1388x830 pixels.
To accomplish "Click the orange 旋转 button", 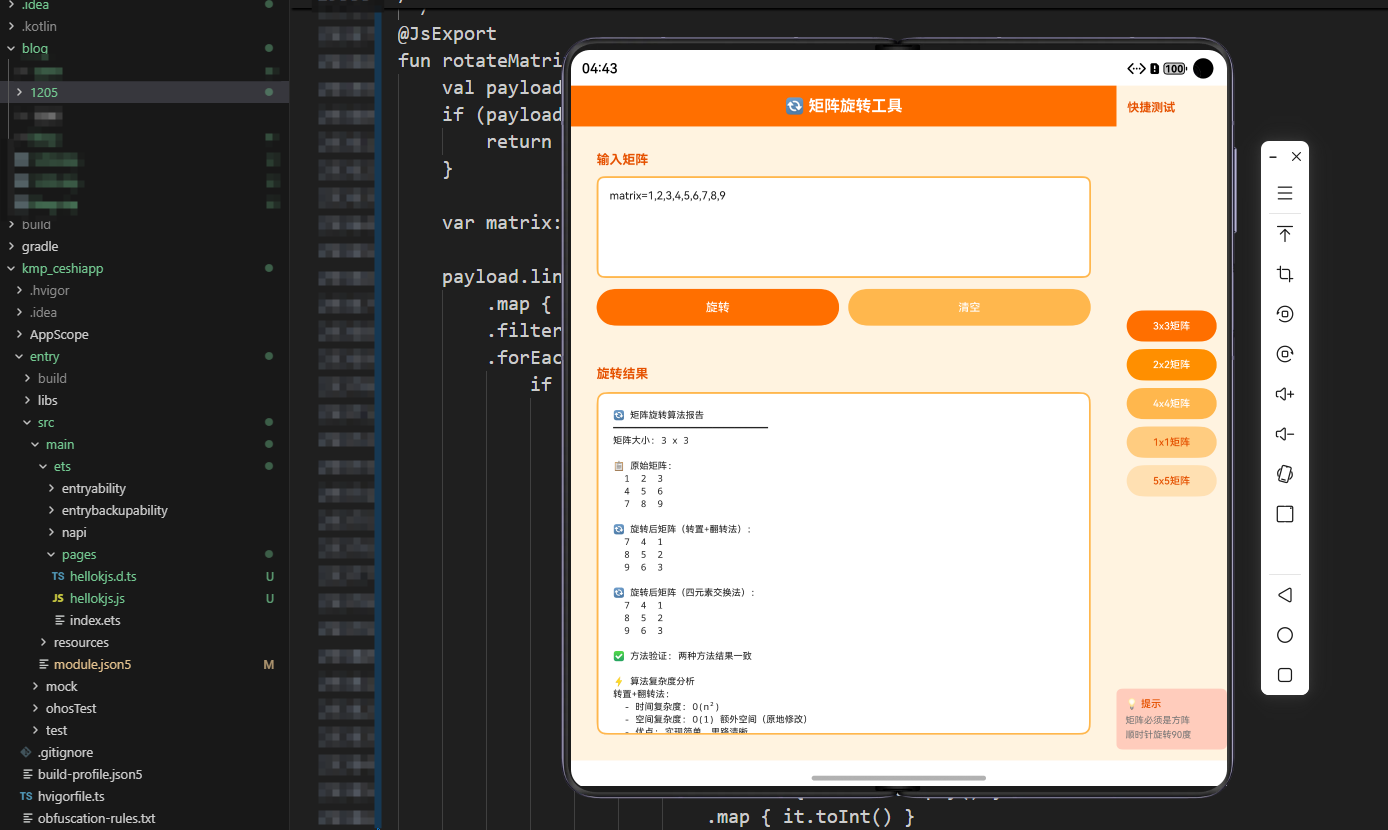I will 718,307.
